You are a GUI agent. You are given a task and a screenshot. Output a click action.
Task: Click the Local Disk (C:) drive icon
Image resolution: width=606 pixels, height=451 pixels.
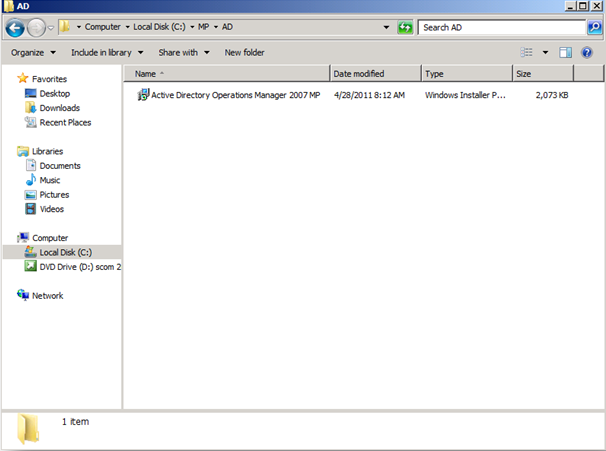31,252
